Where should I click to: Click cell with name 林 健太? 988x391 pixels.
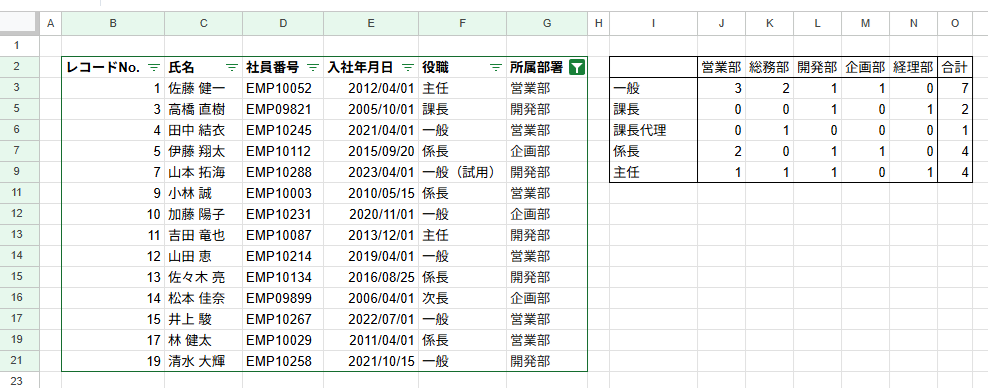[x=204, y=340]
